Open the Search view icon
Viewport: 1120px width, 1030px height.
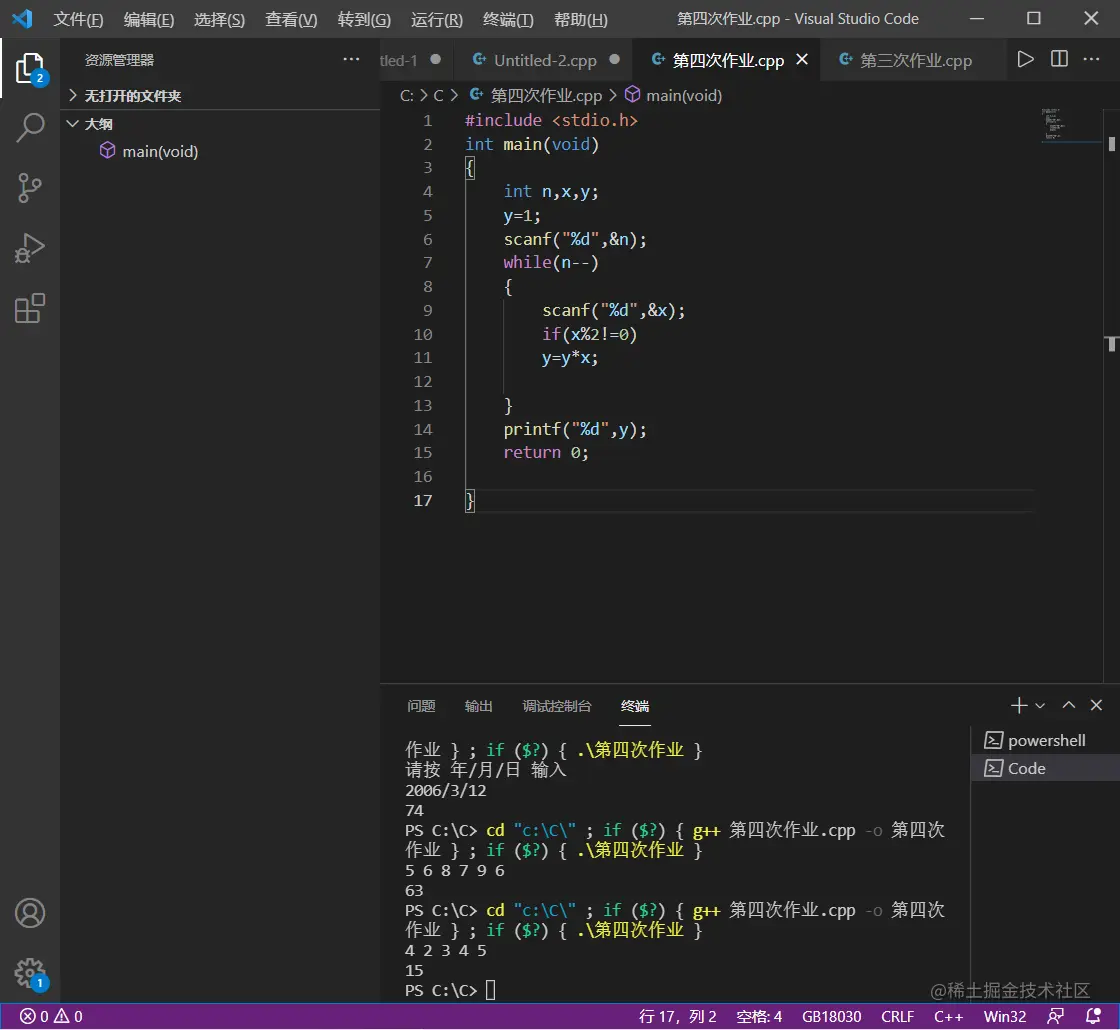click(30, 127)
